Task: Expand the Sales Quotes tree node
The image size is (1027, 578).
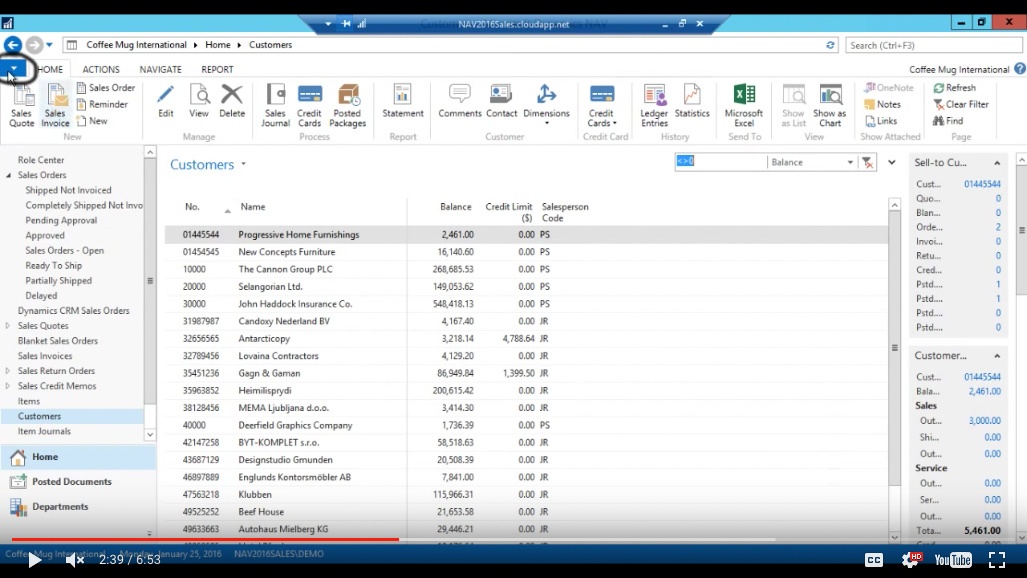Action: click(8, 326)
